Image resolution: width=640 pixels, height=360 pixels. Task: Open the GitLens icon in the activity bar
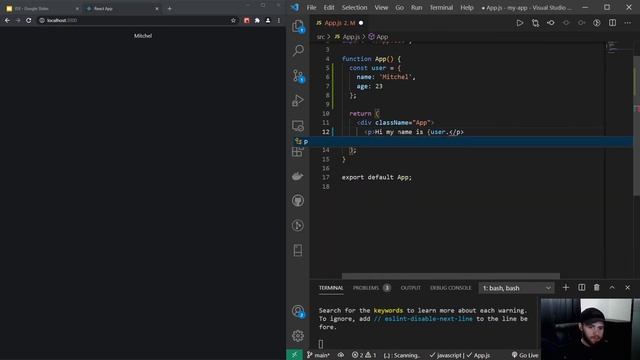[x=298, y=225]
